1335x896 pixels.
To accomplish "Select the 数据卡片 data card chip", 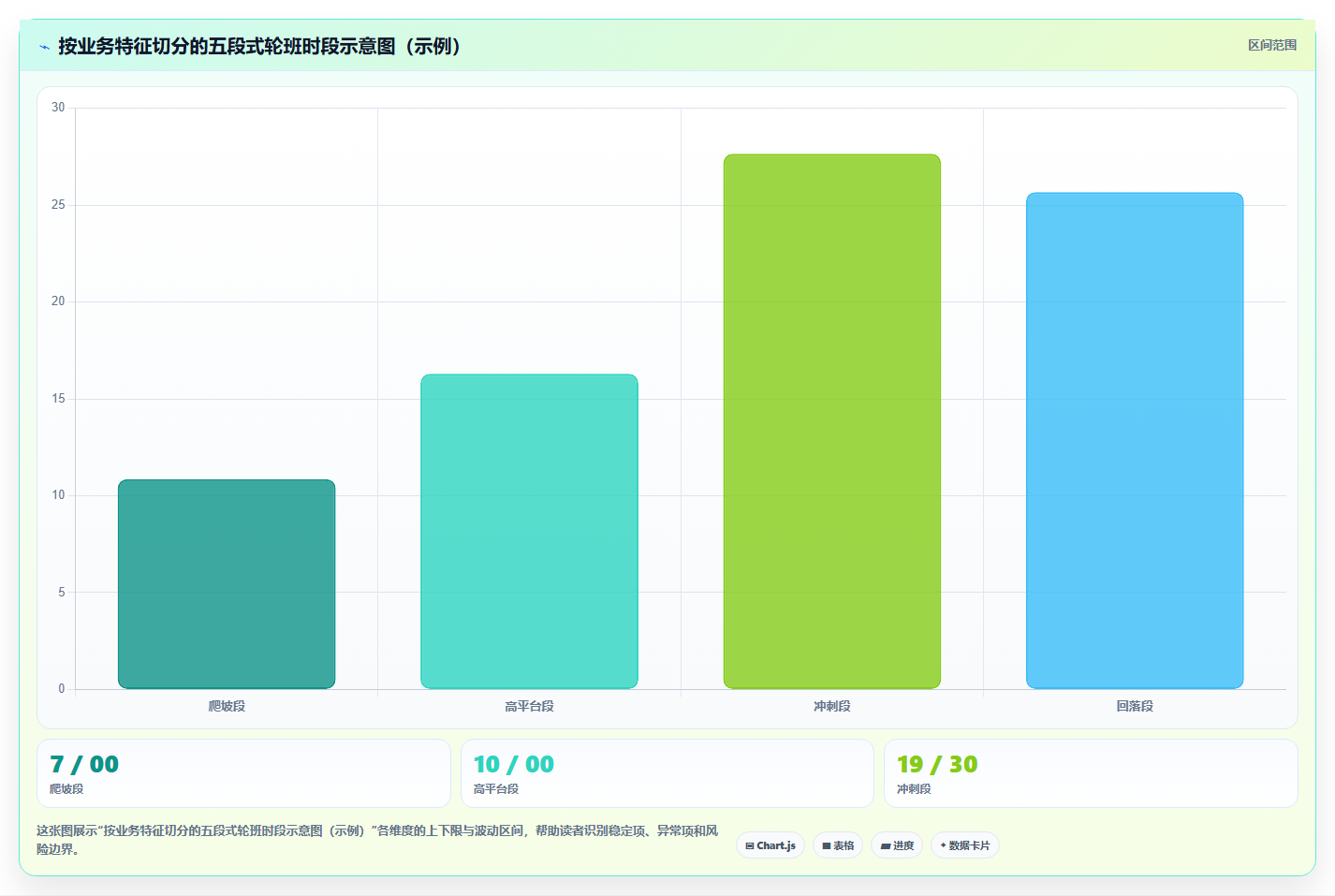I will [965, 845].
